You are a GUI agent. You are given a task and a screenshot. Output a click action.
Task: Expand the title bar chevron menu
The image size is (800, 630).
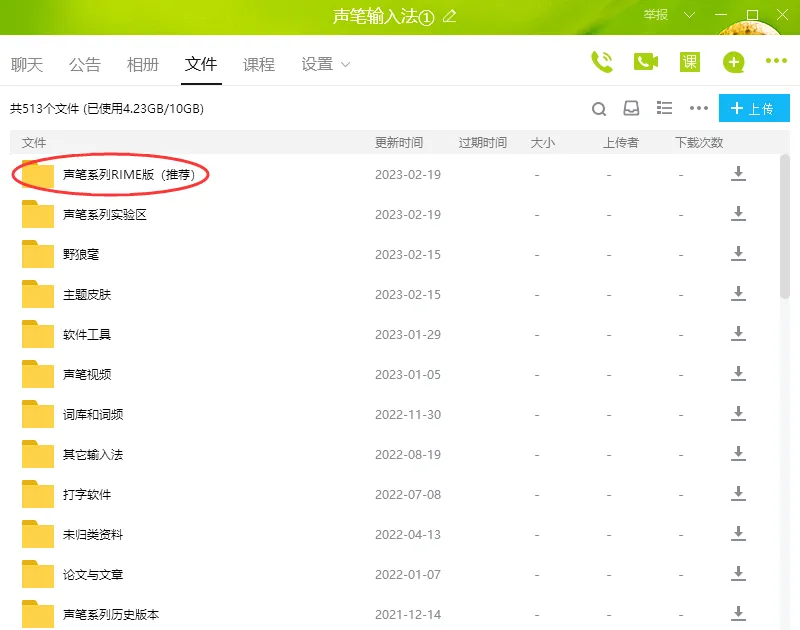coord(689,15)
